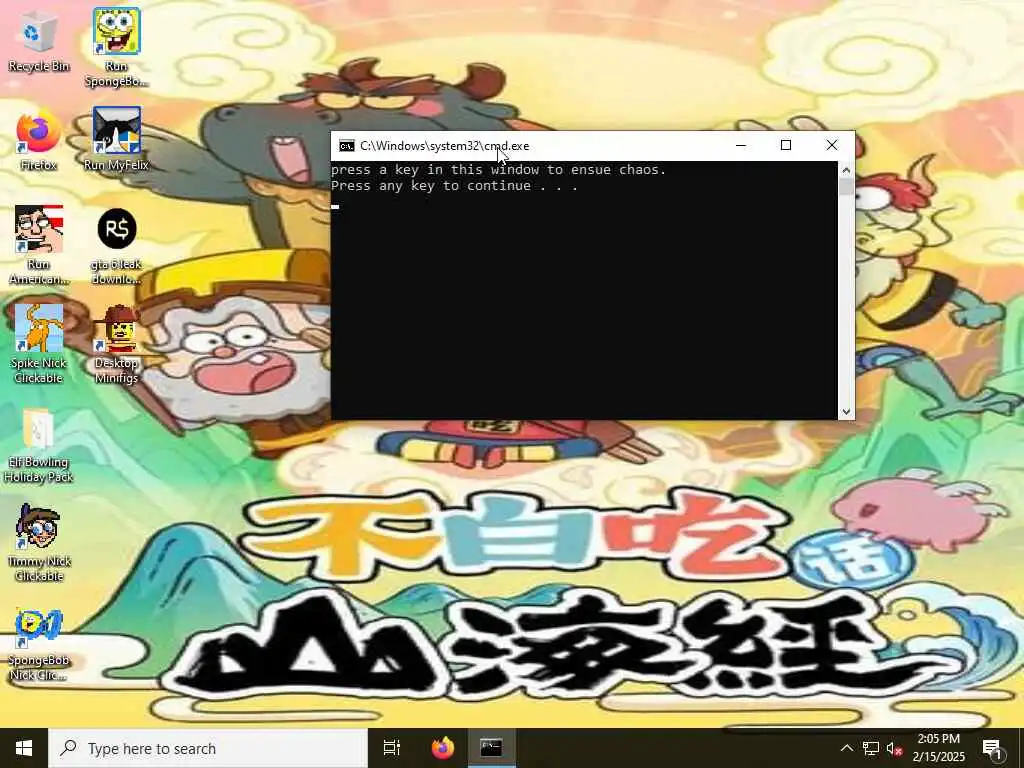
Task: Click the cmd.exe taskbar button
Action: [x=491, y=748]
